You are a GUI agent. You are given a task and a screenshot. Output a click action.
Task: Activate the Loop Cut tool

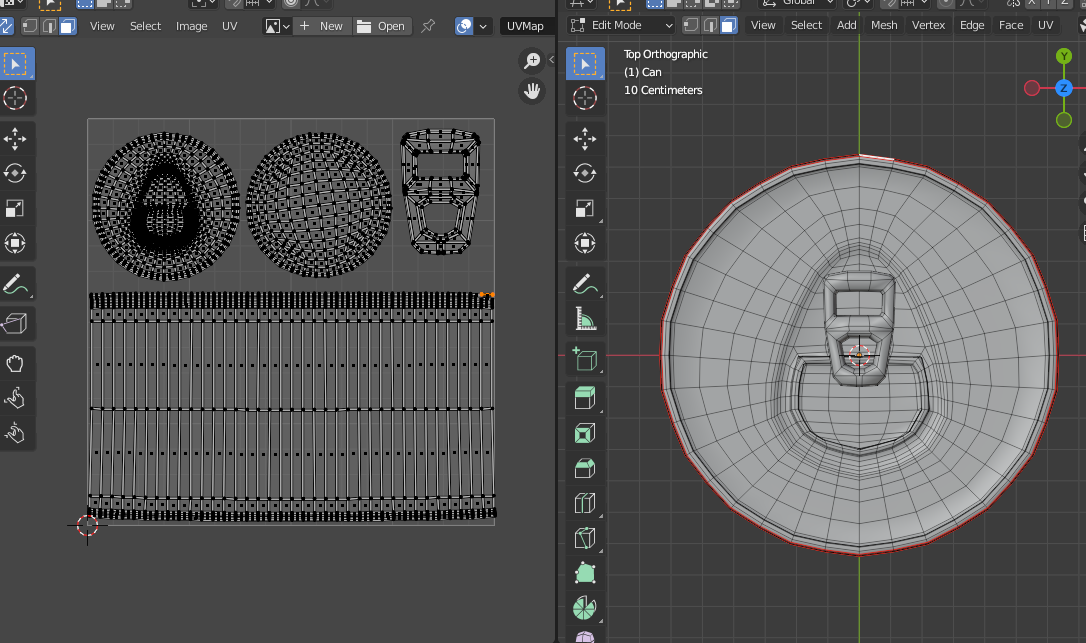(x=585, y=503)
